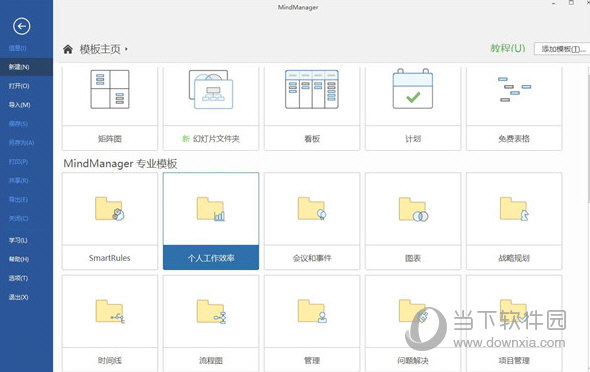Open the 问题解决 folder
The height and width of the screenshot is (372, 590).
click(413, 323)
